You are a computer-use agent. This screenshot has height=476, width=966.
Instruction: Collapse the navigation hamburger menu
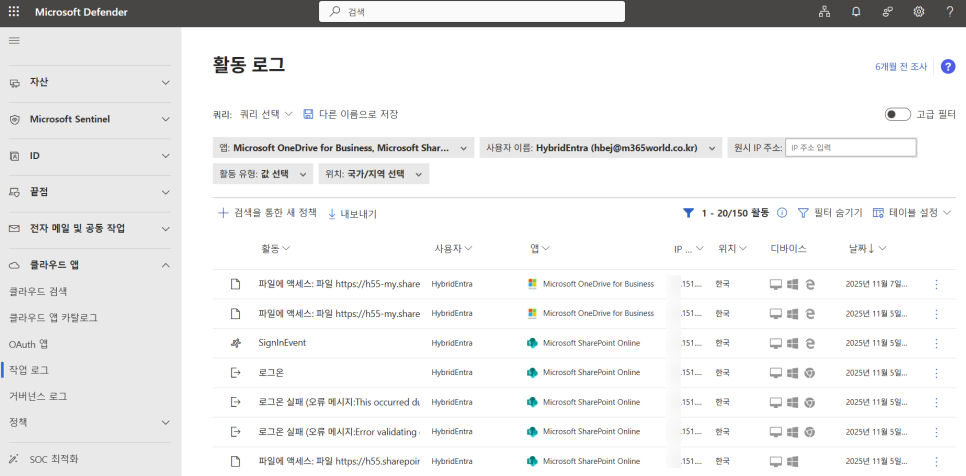(x=14, y=41)
